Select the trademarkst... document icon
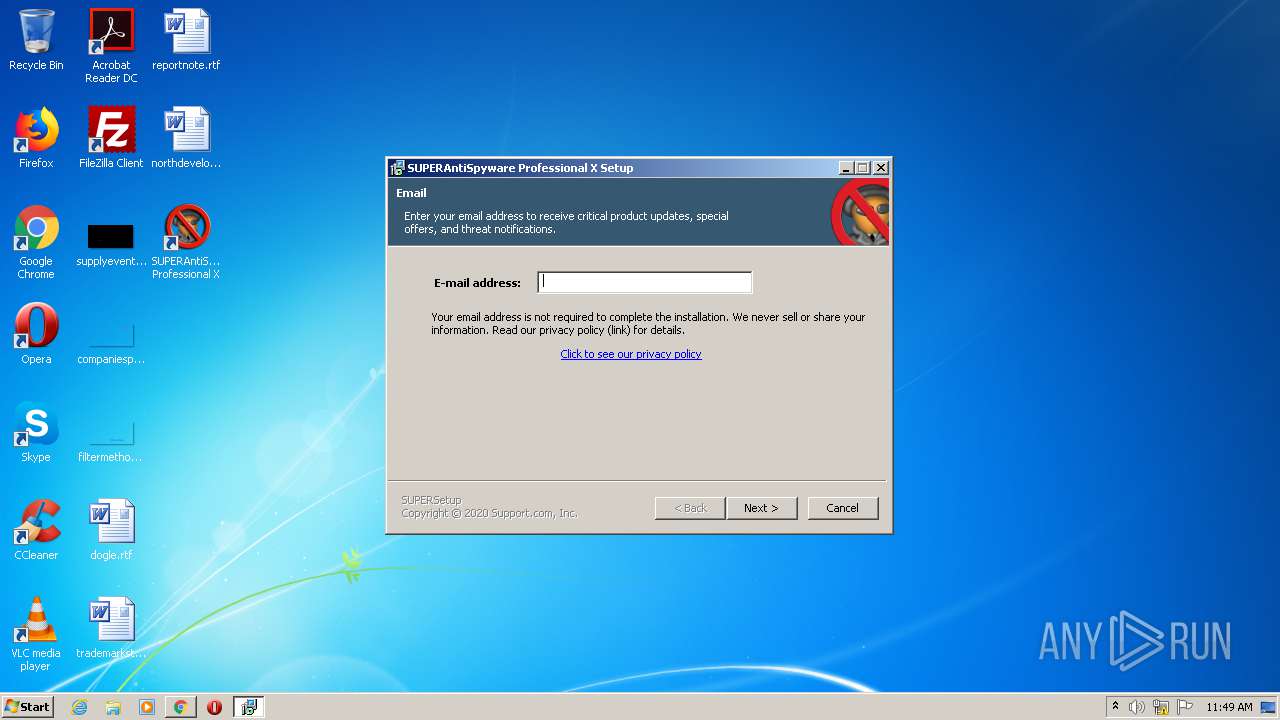This screenshot has height=720, width=1280. click(x=111, y=629)
